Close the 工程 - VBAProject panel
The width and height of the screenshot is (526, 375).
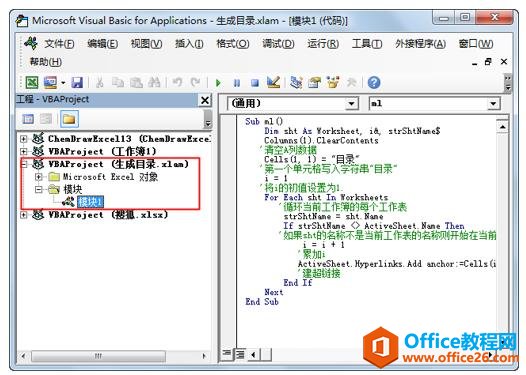pos(205,100)
